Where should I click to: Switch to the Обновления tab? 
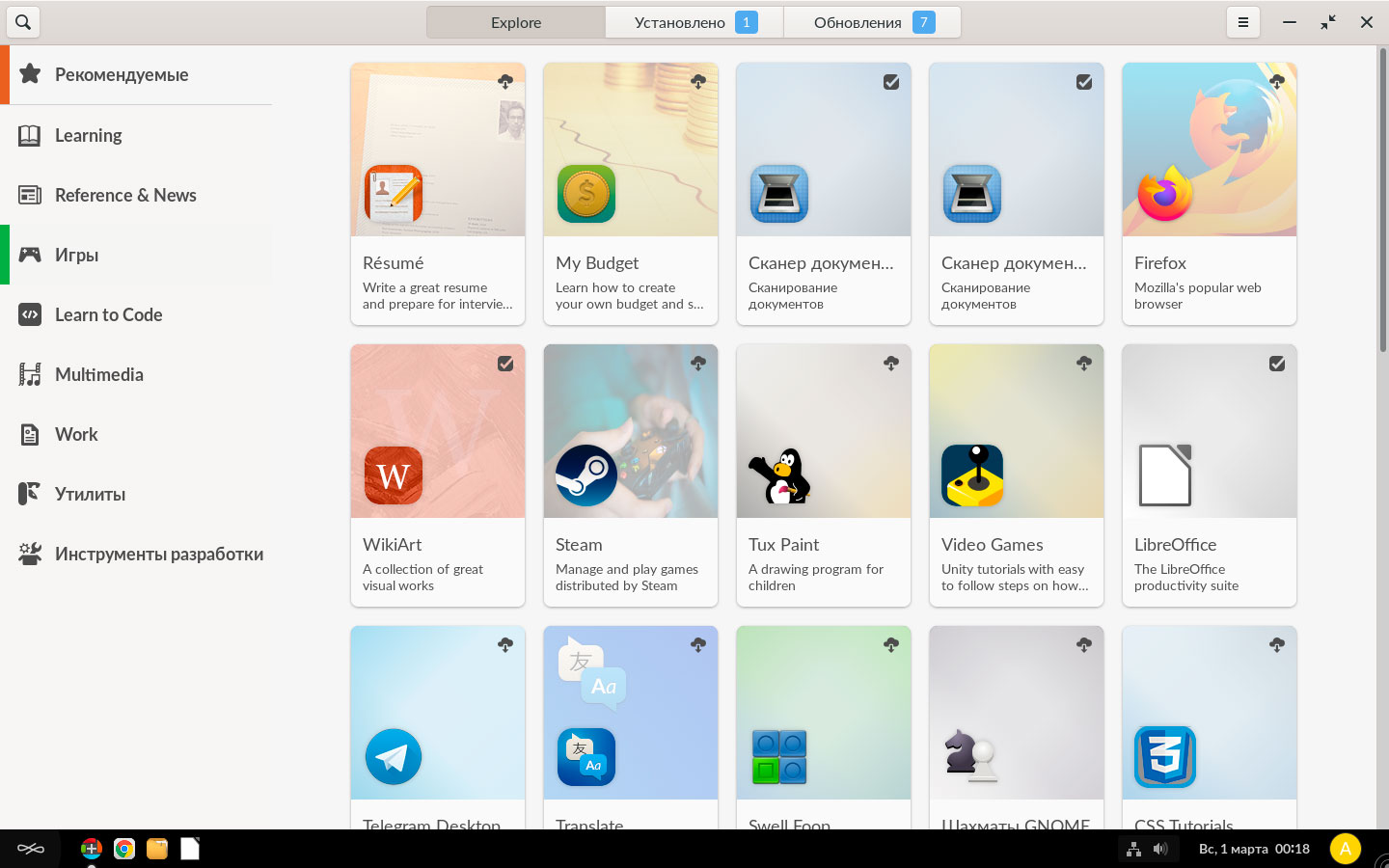click(x=872, y=22)
